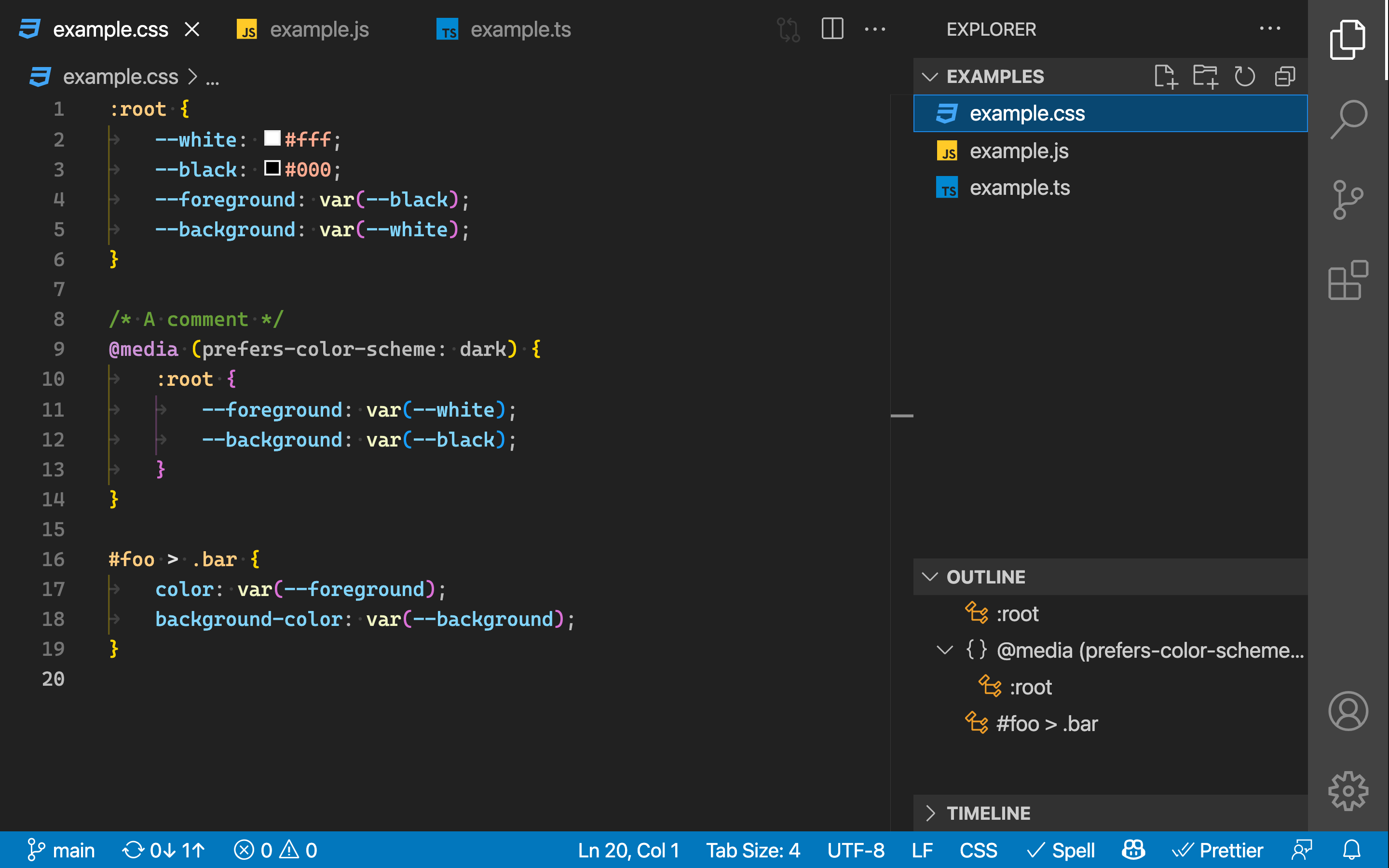Click the #000 black color swatch
The width and height of the screenshot is (1389, 868).
(x=272, y=168)
